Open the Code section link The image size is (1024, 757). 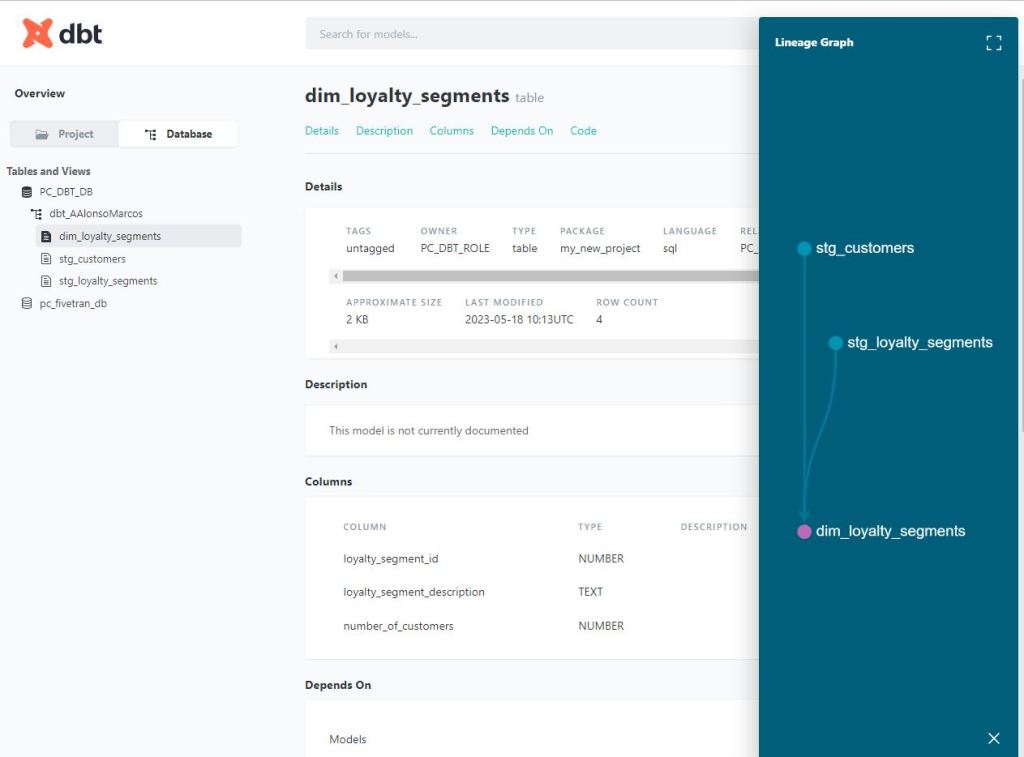(583, 131)
